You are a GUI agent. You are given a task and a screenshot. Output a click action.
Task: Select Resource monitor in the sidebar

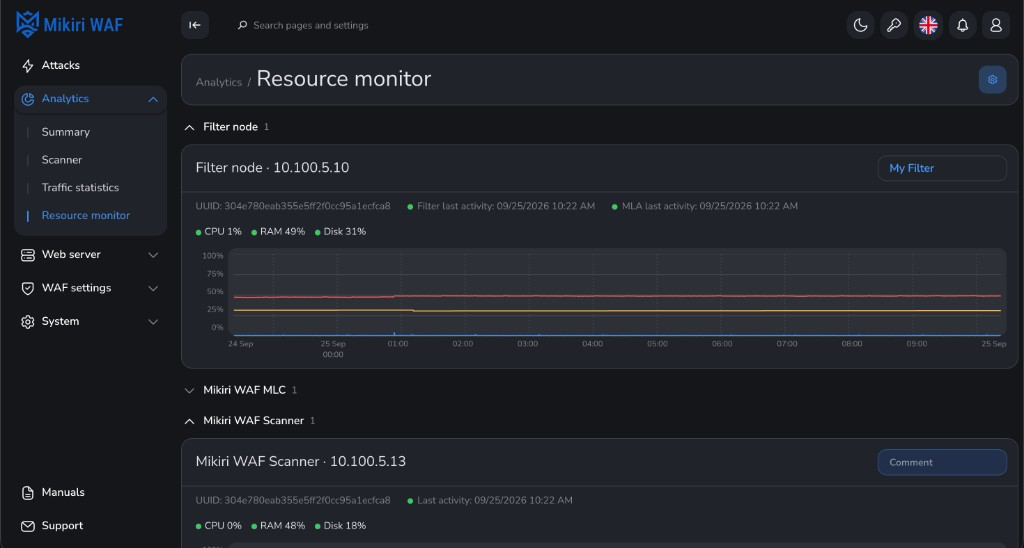[86, 215]
